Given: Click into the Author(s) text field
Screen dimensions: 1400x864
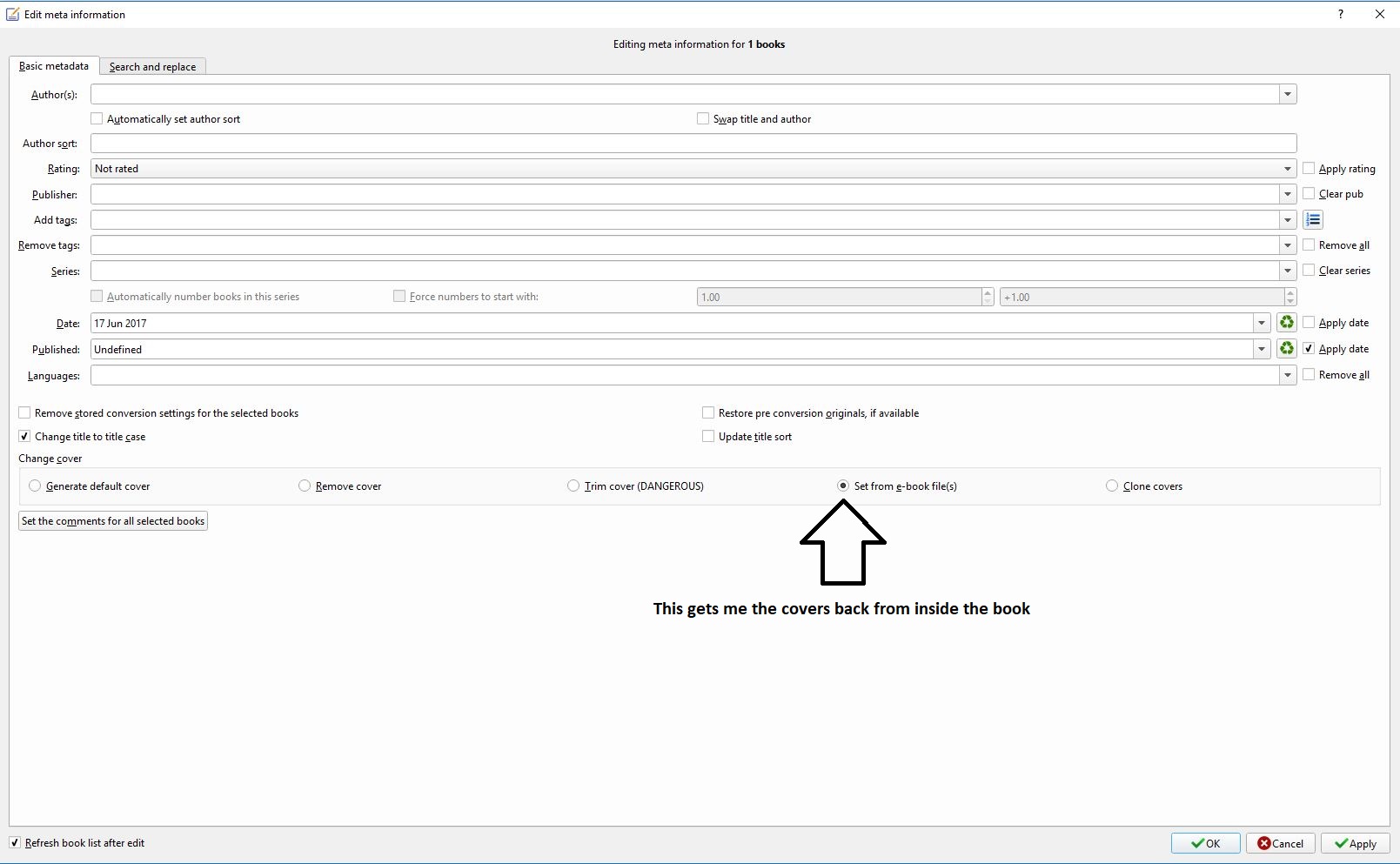Looking at the screenshot, I should pos(685,94).
